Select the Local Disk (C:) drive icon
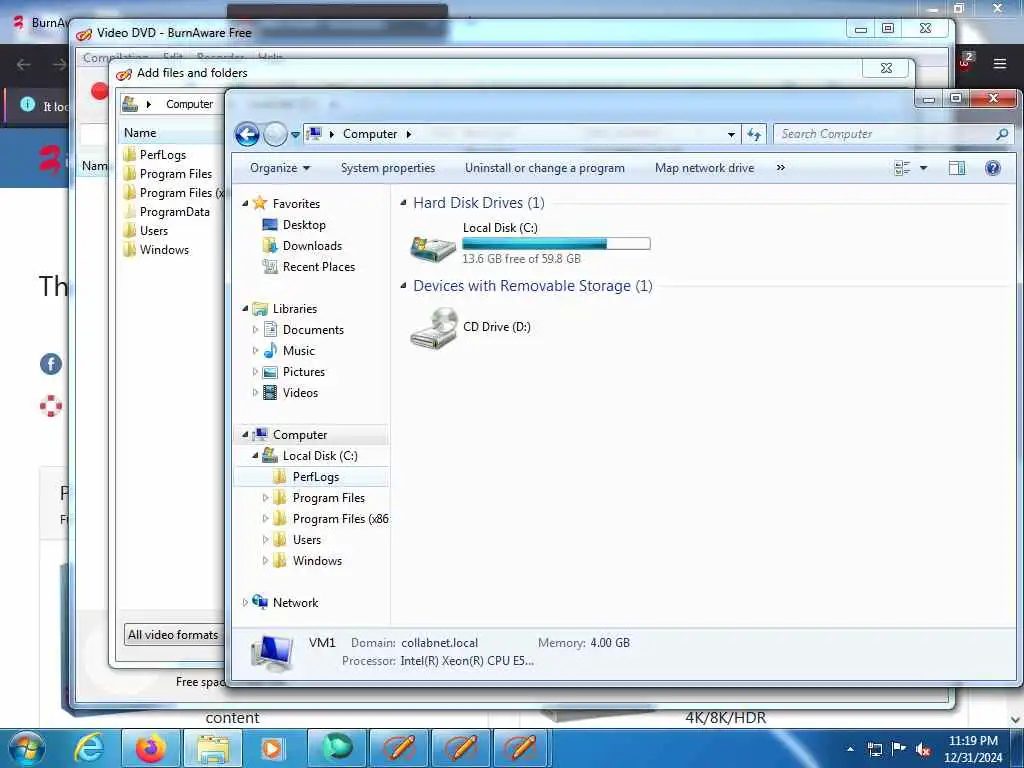Screen dimensions: 1024x768 coord(432,247)
